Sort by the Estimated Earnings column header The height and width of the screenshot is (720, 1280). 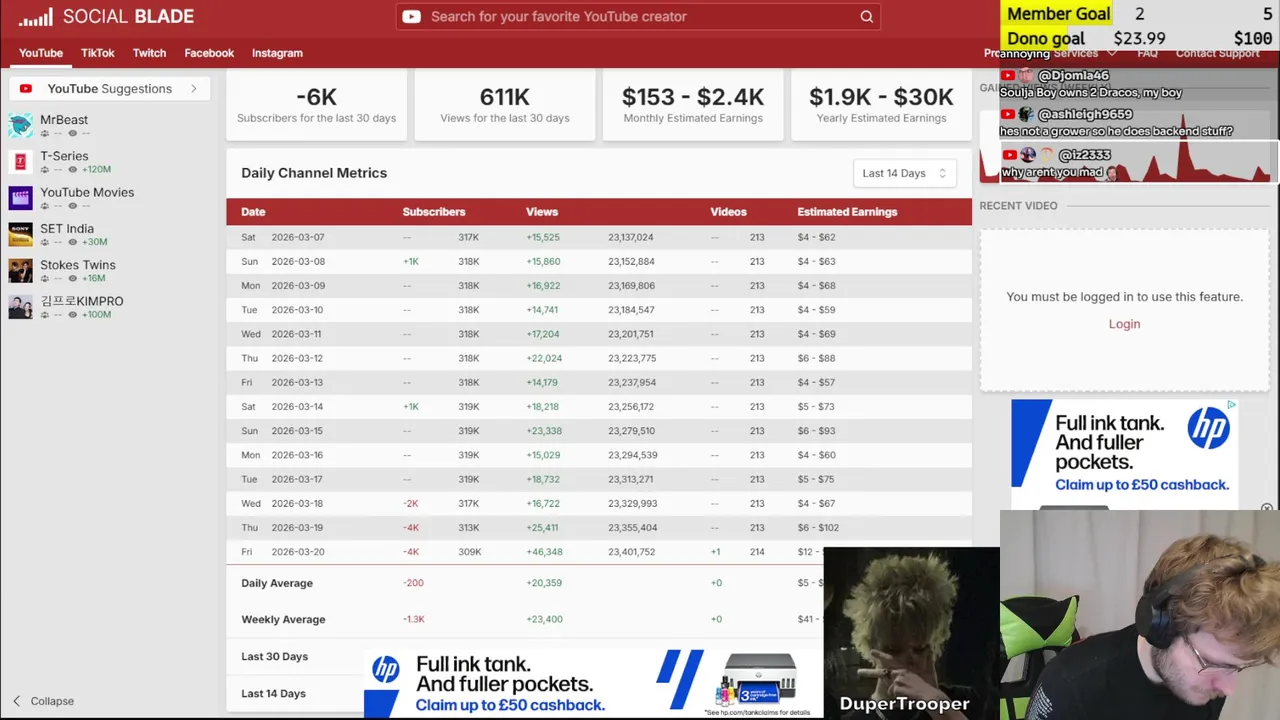coord(847,212)
